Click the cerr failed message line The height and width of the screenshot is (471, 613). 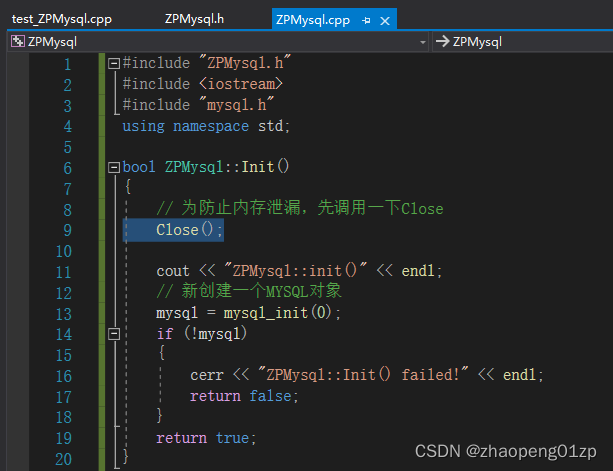tap(367, 375)
